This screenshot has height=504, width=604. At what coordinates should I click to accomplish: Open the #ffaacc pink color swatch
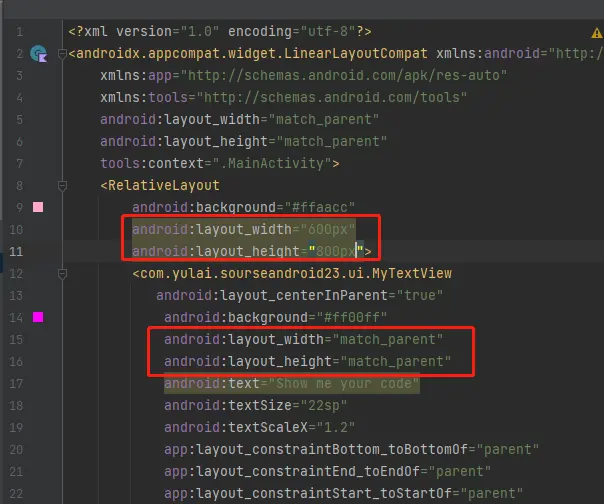tap(38, 207)
